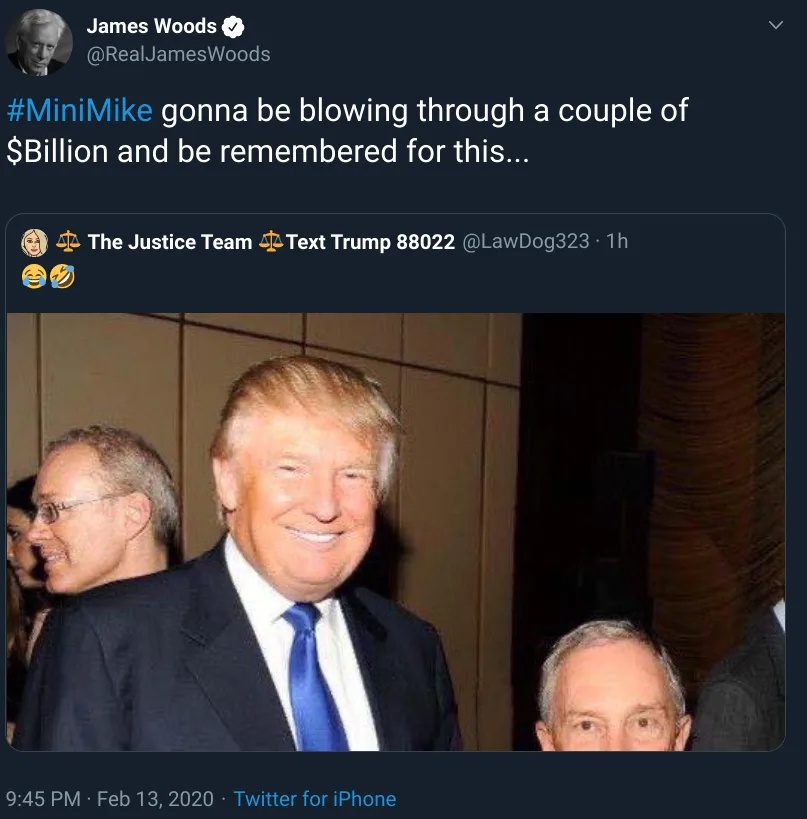Click the Feb 13, 2020 date
Screen dimensions: 807x819
(155, 799)
